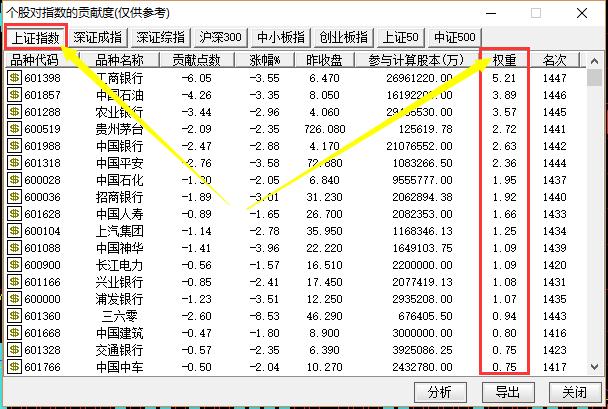Screen dimensions: 608x409
Task: Click the stock icon beside code 601766
Action: pyautogui.click(x=14, y=367)
